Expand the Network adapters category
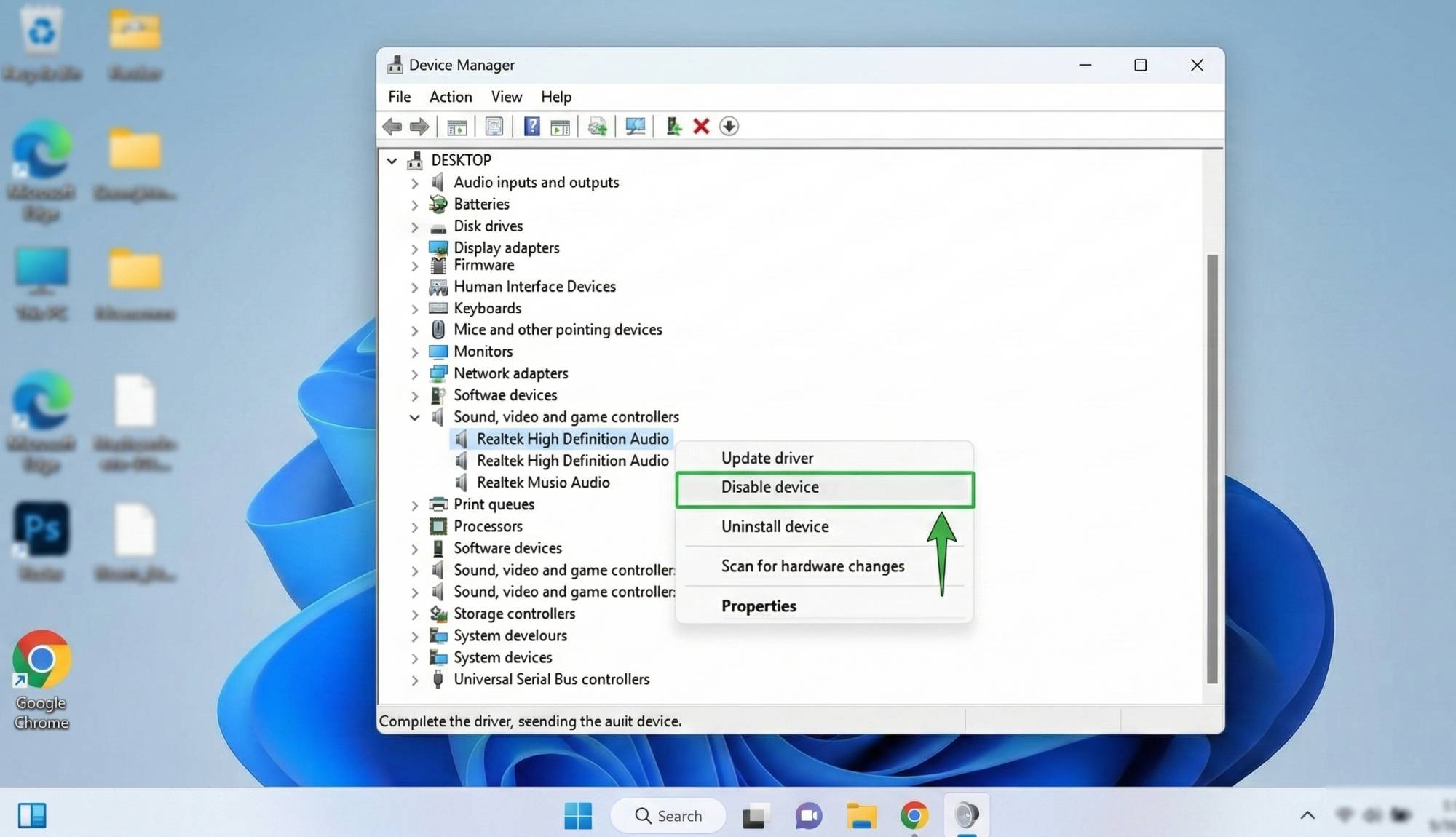Image resolution: width=1456 pixels, height=837 pixels. [414, 373]
